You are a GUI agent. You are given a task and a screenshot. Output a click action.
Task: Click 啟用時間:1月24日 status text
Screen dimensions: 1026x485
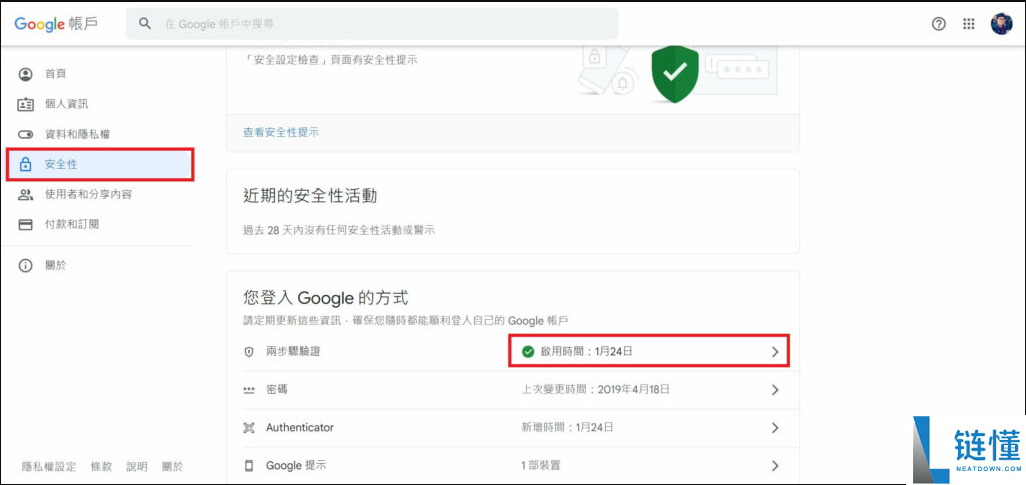coord(587,351)
